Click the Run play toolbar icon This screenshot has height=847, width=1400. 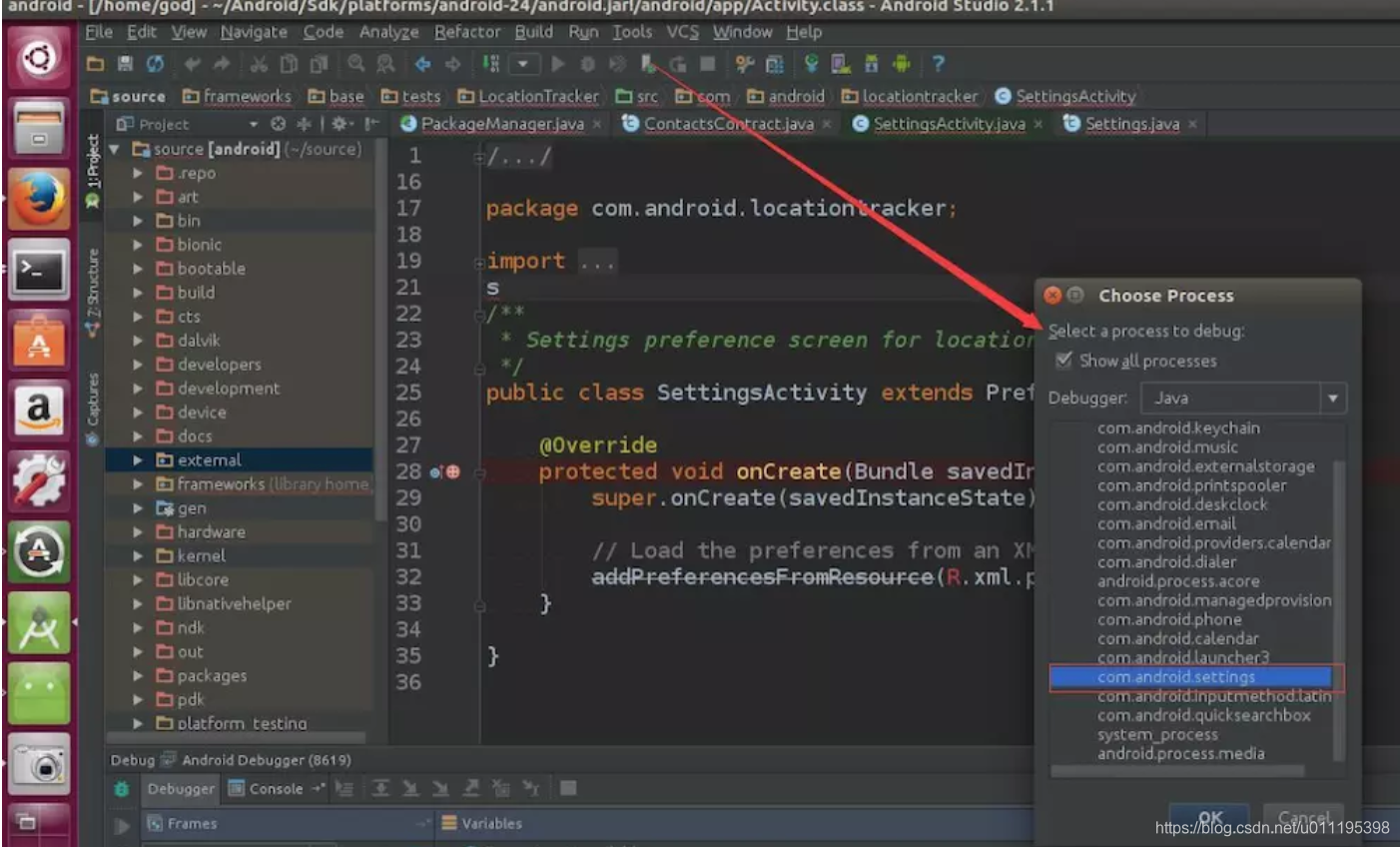pyautogui.click(x=558, y=64)
